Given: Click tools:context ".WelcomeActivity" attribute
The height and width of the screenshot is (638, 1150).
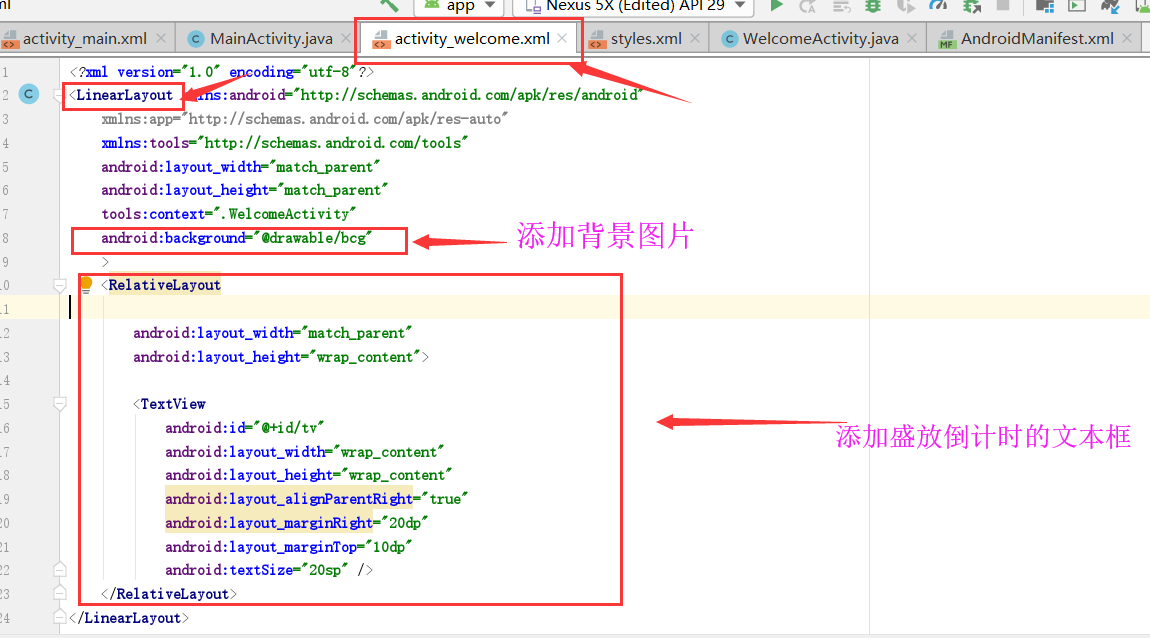Looking at the screenshot, I should (x=228, y=214).
